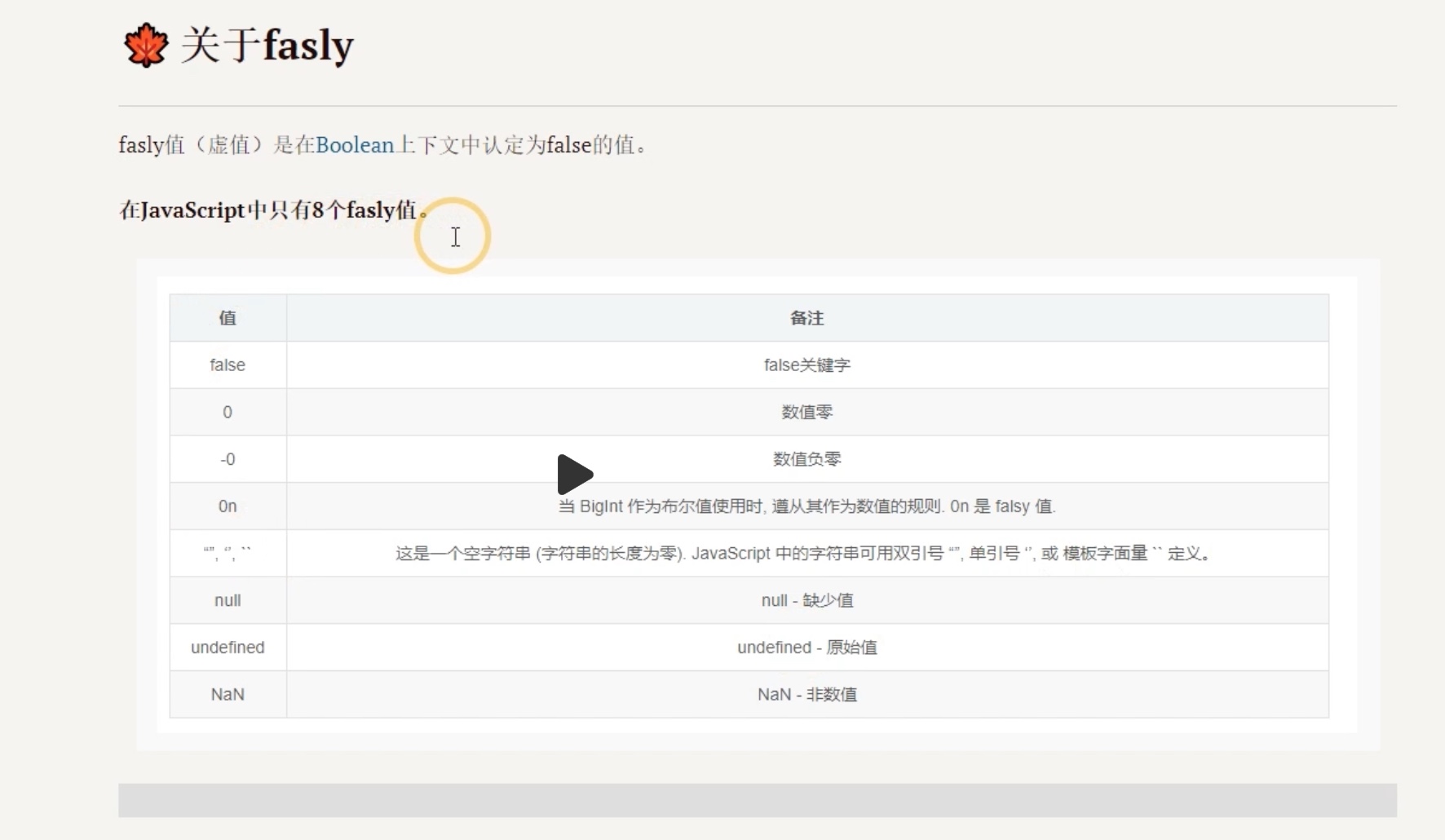Click the 'null' value cell
Image resolution: width=1445 pixels, height=840 pixels.
tap(228, 600)
